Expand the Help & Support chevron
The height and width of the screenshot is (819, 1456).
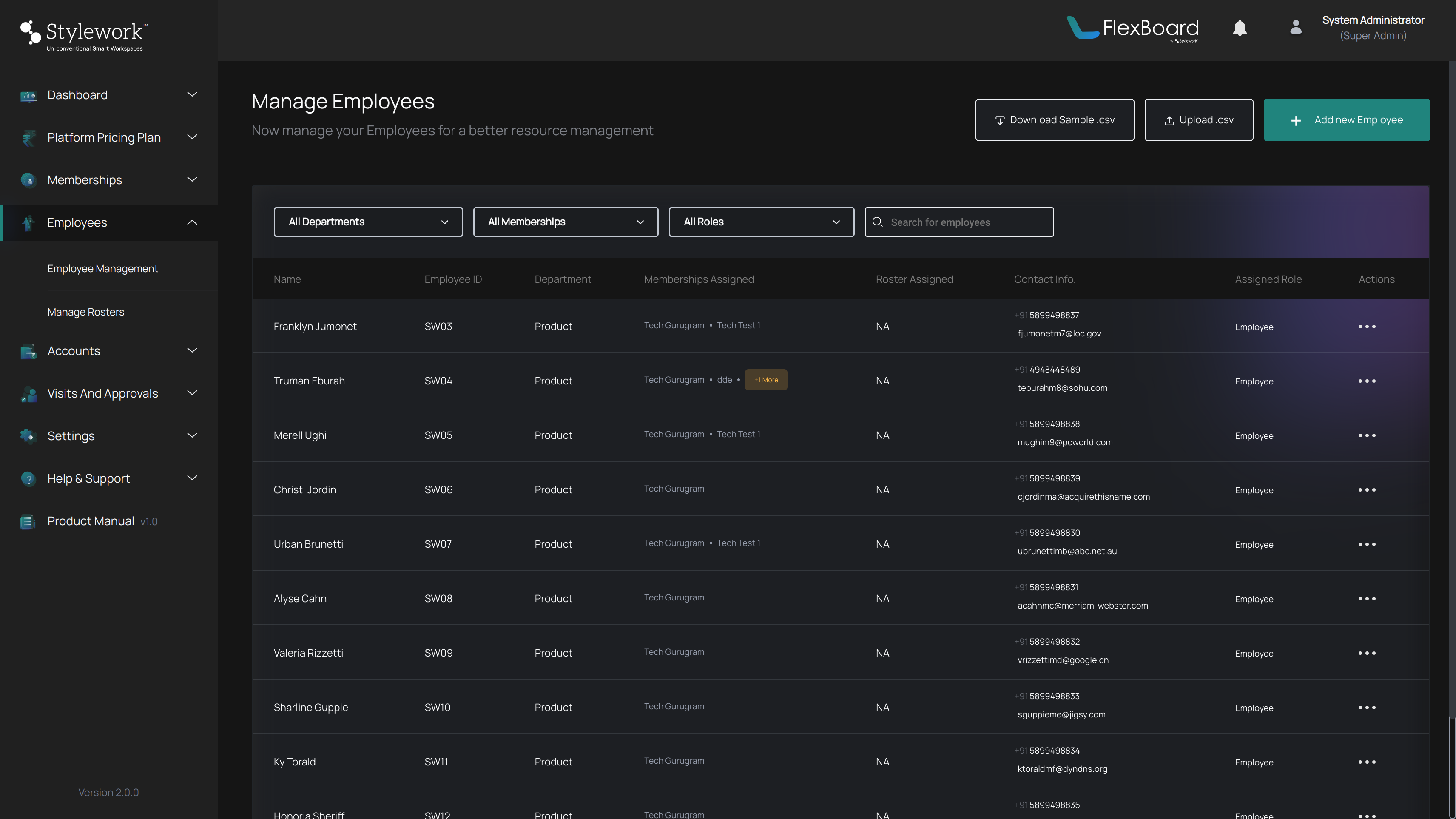pyautogui.click(x=192, y=478)
